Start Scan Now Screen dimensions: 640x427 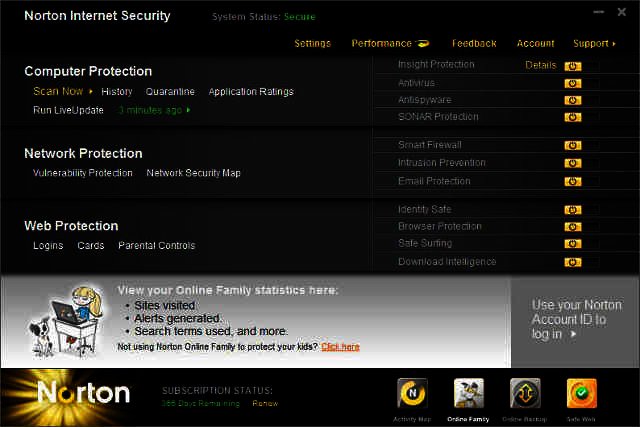tap(58, 91)
